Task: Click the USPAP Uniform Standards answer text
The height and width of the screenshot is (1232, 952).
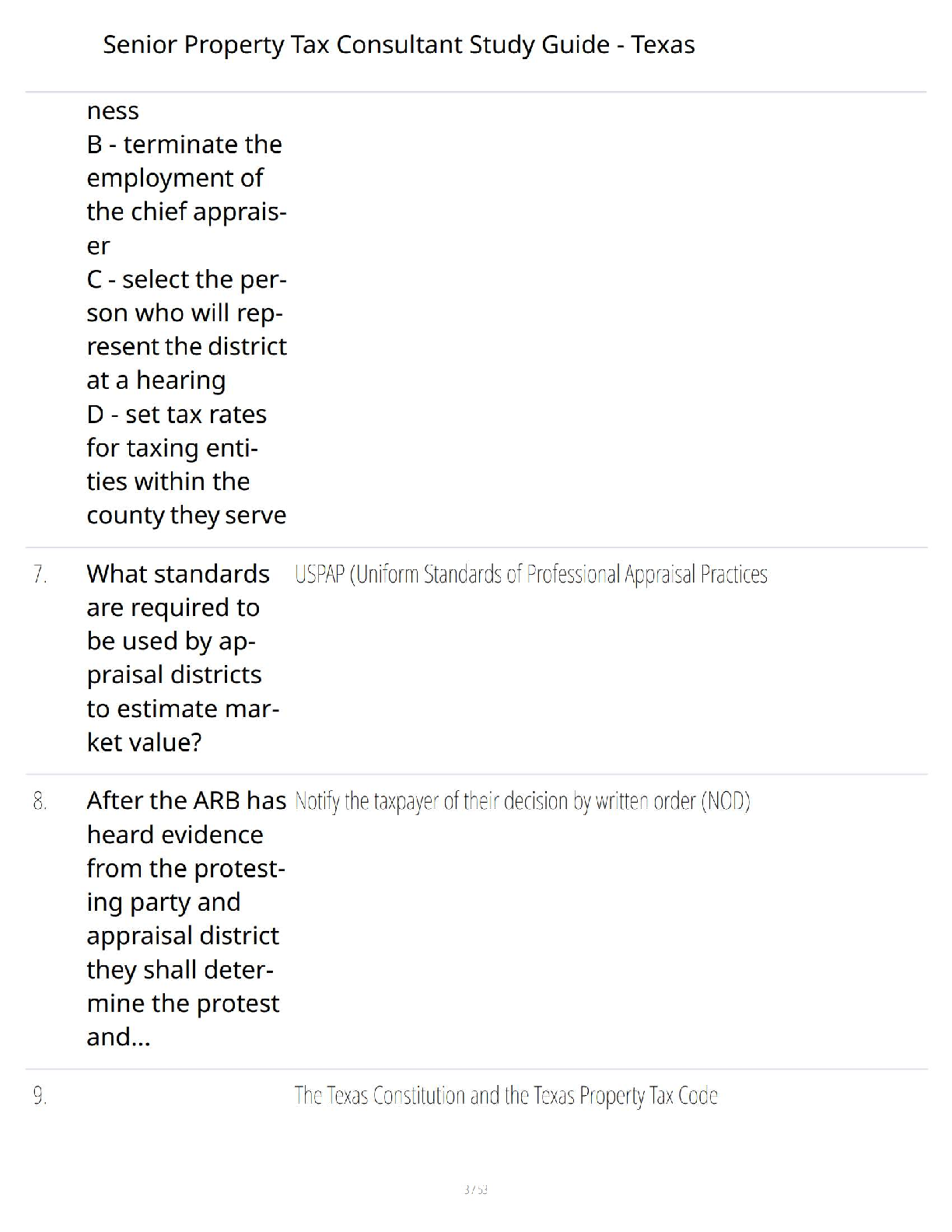Action: 530,575
